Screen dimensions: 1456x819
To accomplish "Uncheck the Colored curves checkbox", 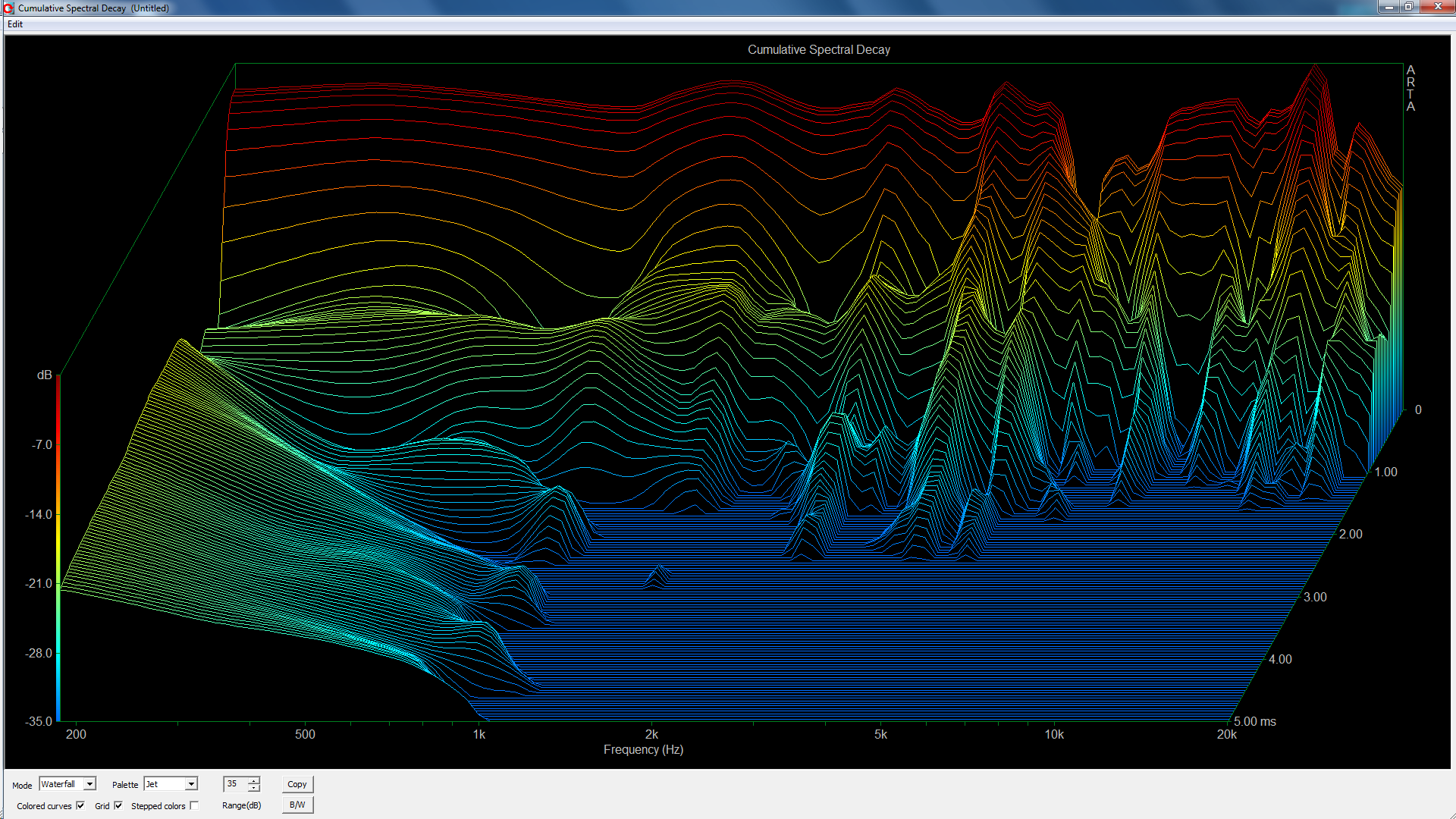I will tap(80, 805).
